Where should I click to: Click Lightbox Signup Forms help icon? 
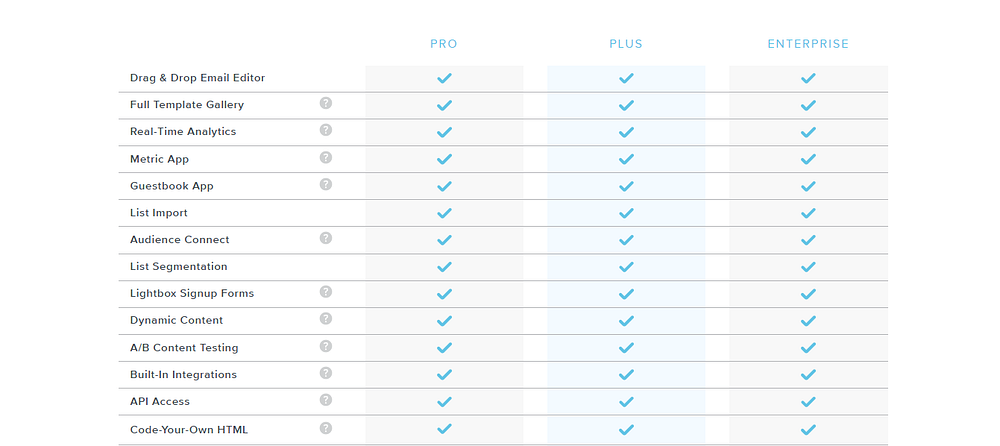pos(326,292)
